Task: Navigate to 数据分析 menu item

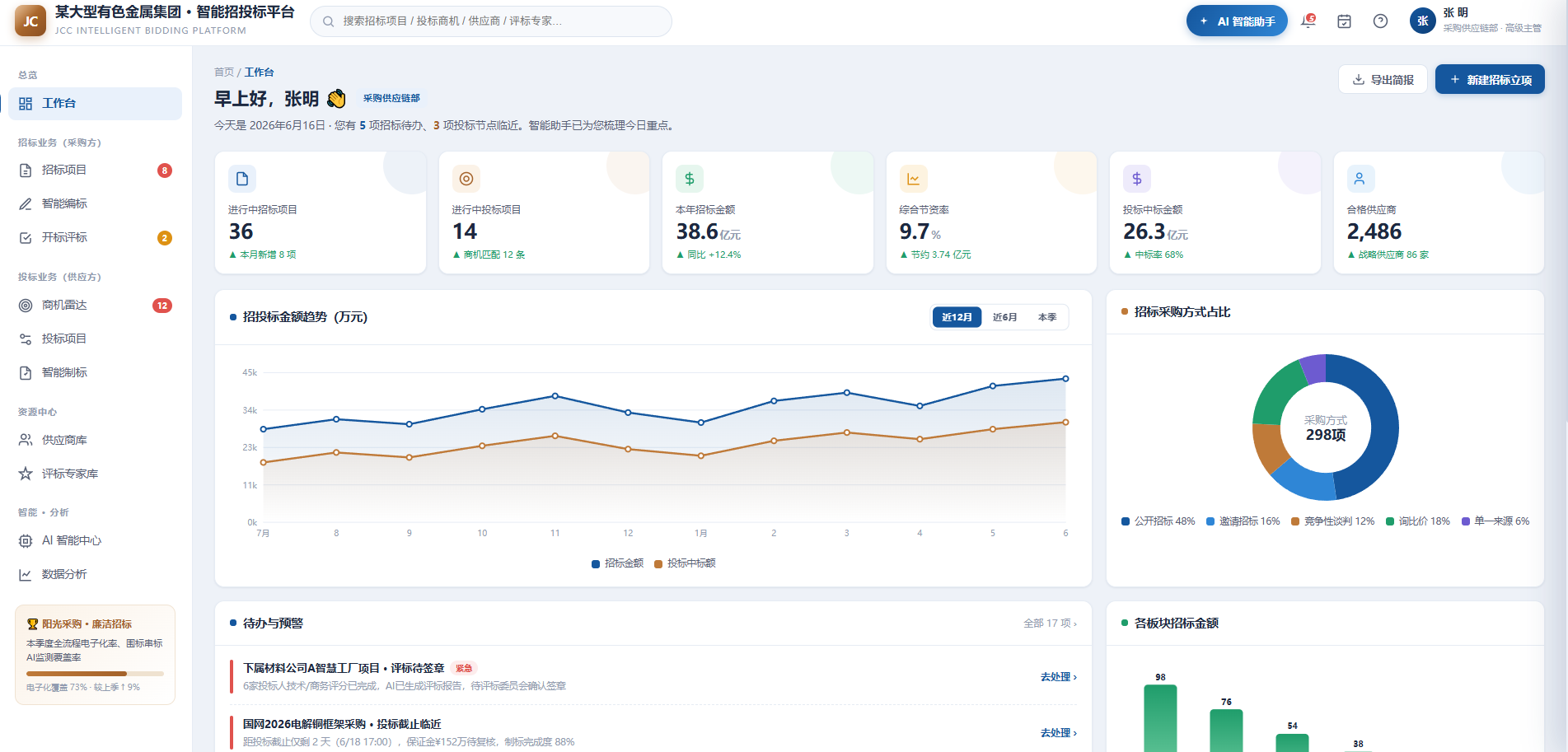Action: pyautogui.click(x=95, y=575)
